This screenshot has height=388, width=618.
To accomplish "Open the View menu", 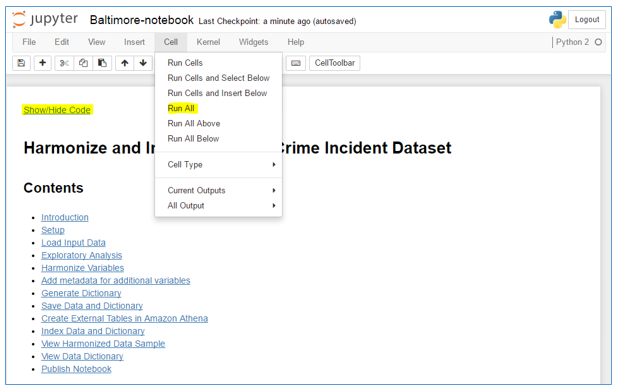I will click(x=97, y=42).
